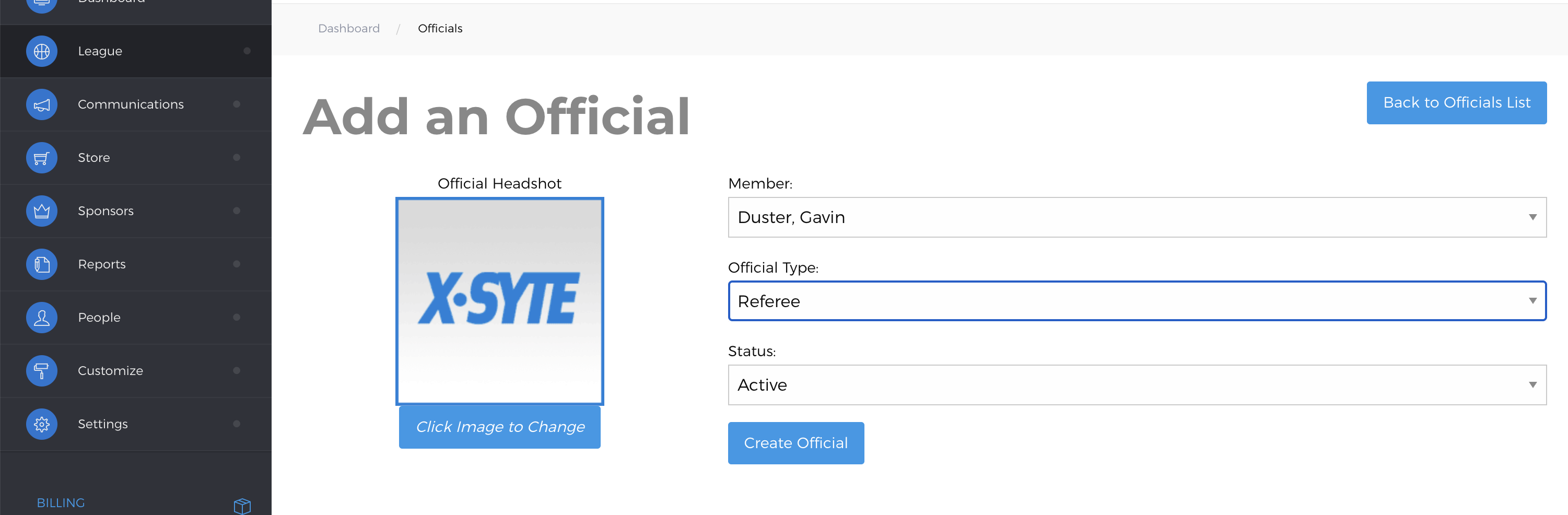Open the Member dropdown showing Duster, Gavin
The width and height of the screenshot is (1568, 515).
point(1137,217)
